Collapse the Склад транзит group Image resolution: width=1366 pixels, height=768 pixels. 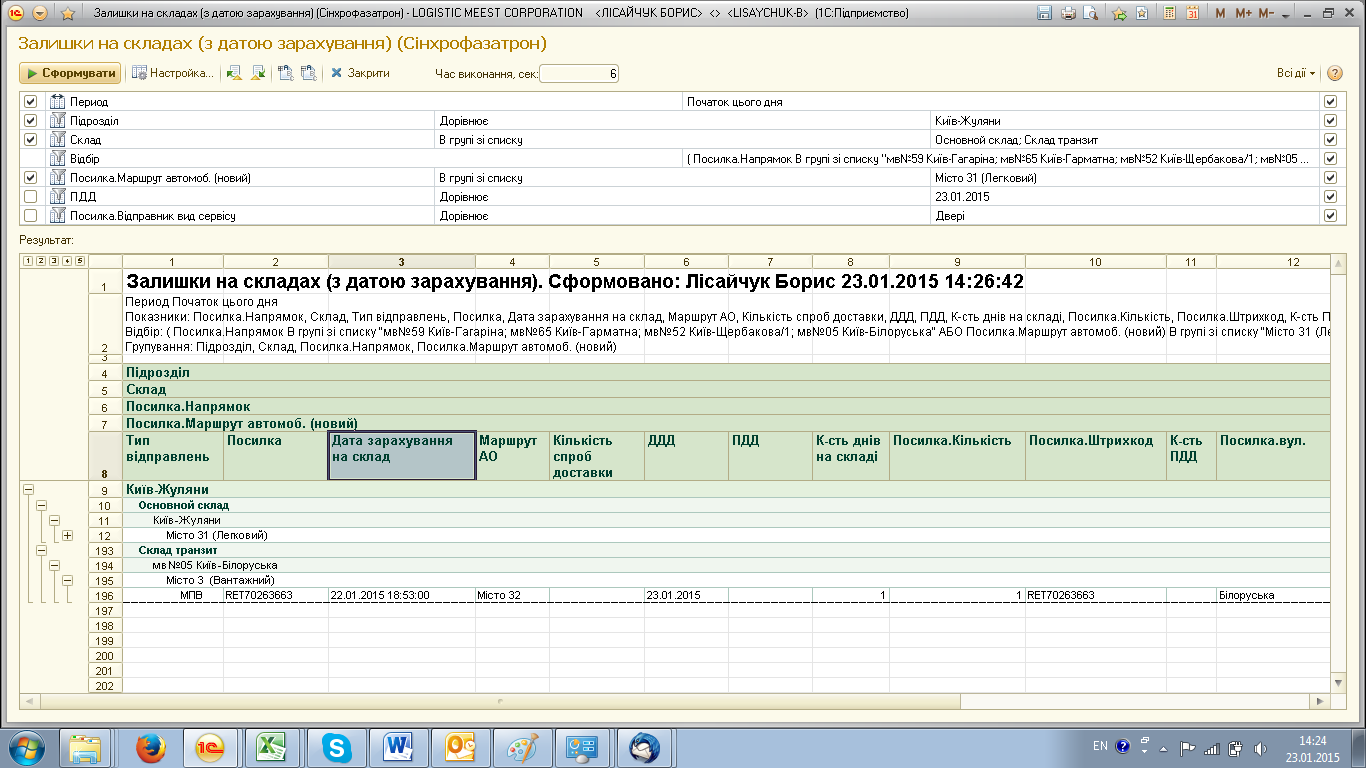41,550
